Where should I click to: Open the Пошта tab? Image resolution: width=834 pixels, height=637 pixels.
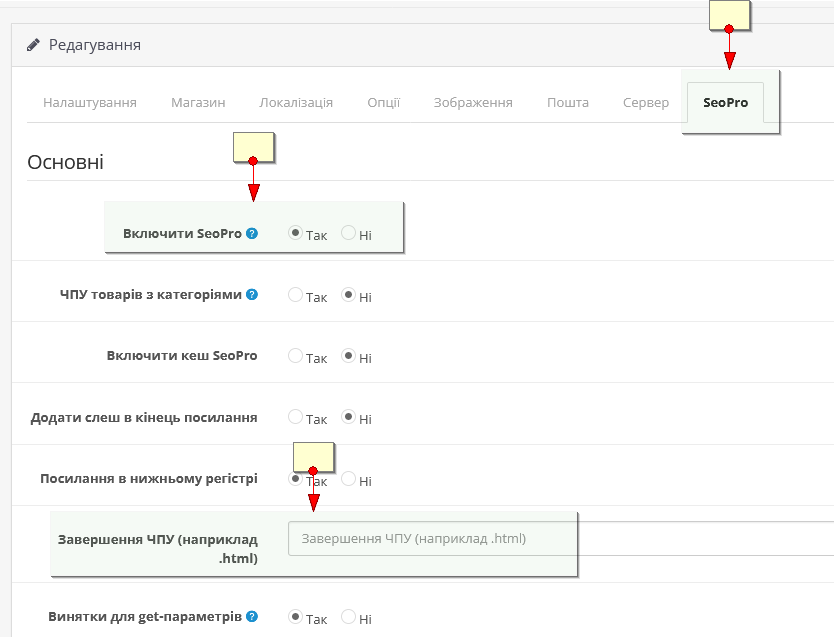pos(568,103)
